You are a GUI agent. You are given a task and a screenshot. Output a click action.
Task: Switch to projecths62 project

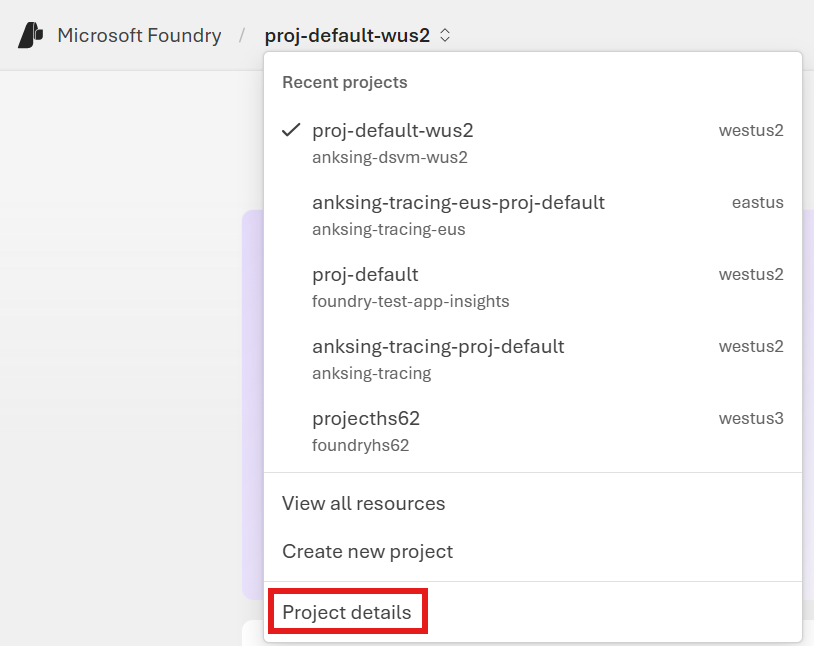click(533, 431)
